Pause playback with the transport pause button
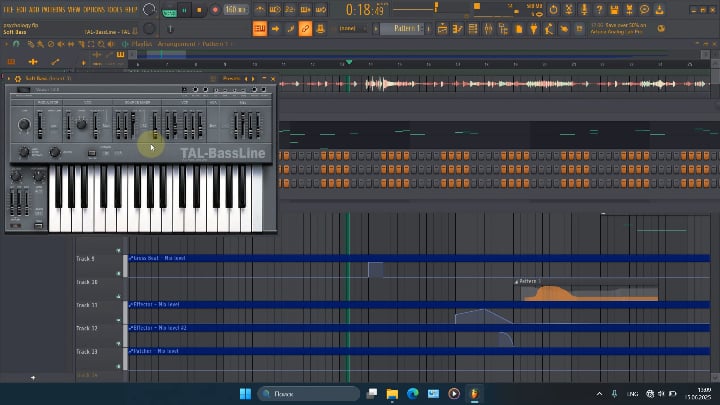 point(185,10)
